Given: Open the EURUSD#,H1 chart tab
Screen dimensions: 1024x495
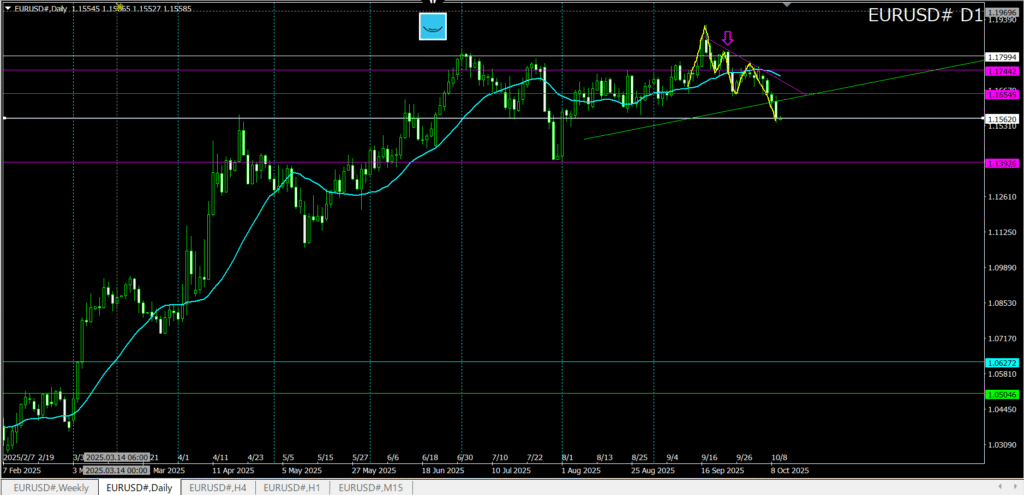Looking at the screenshot, I should [x=292, y=487].
